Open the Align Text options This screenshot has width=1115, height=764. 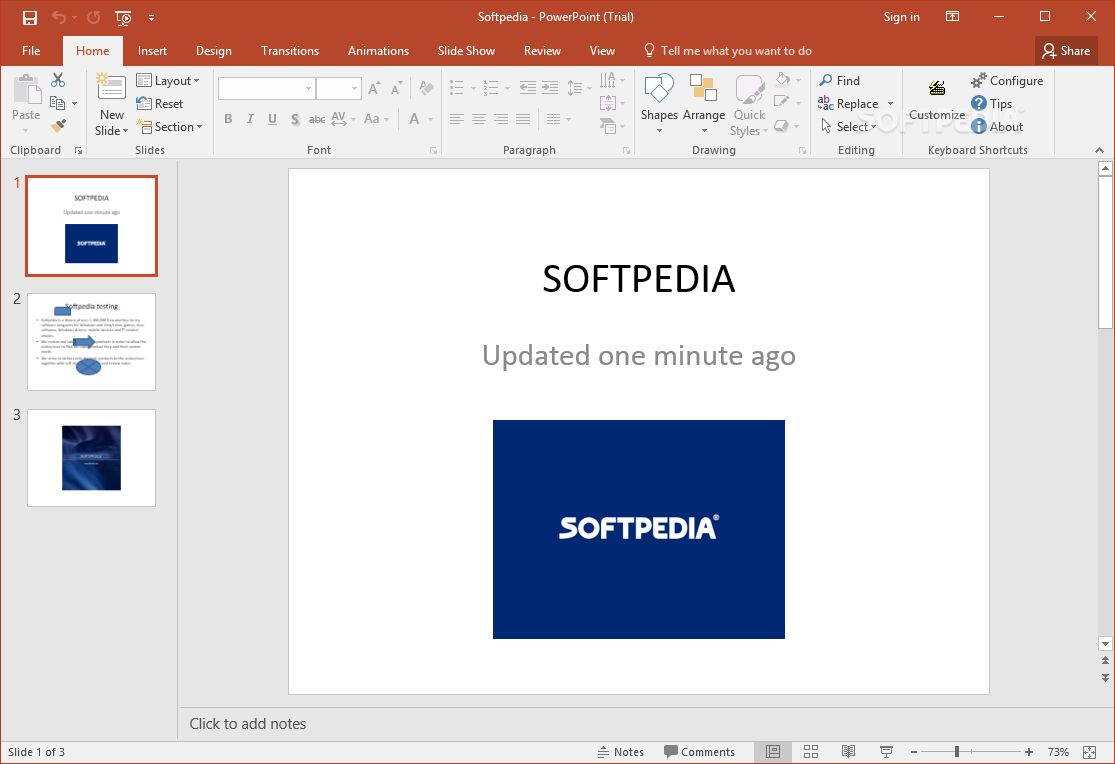611,103
